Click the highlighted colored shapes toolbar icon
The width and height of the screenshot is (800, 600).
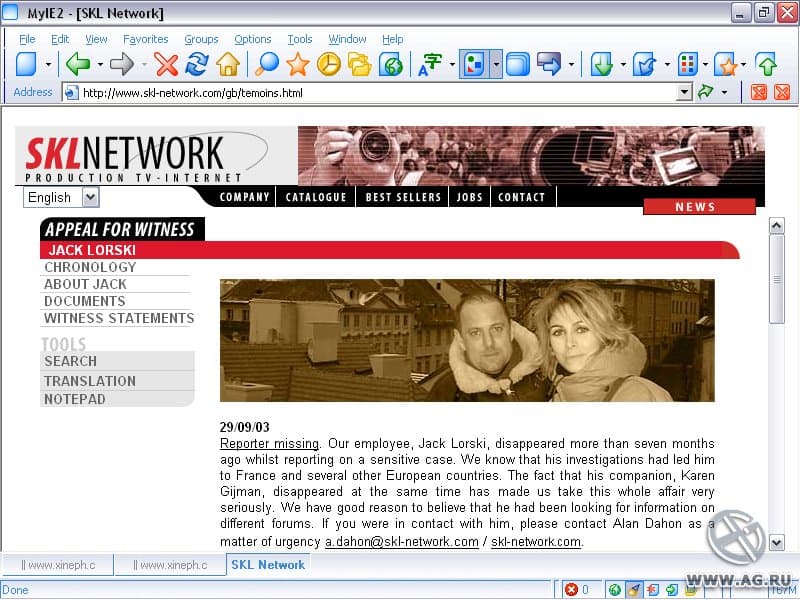pyautogui.click(x=474, y=64)
